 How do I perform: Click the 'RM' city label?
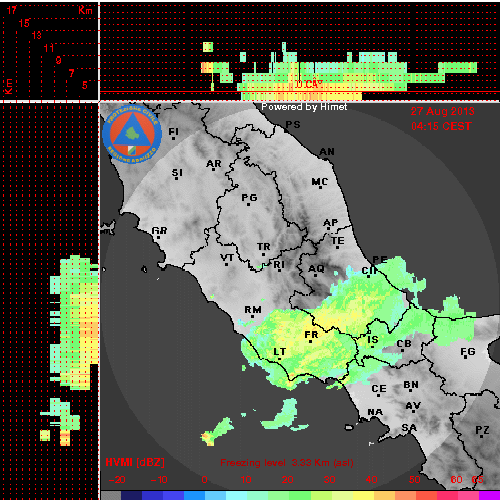253,310
